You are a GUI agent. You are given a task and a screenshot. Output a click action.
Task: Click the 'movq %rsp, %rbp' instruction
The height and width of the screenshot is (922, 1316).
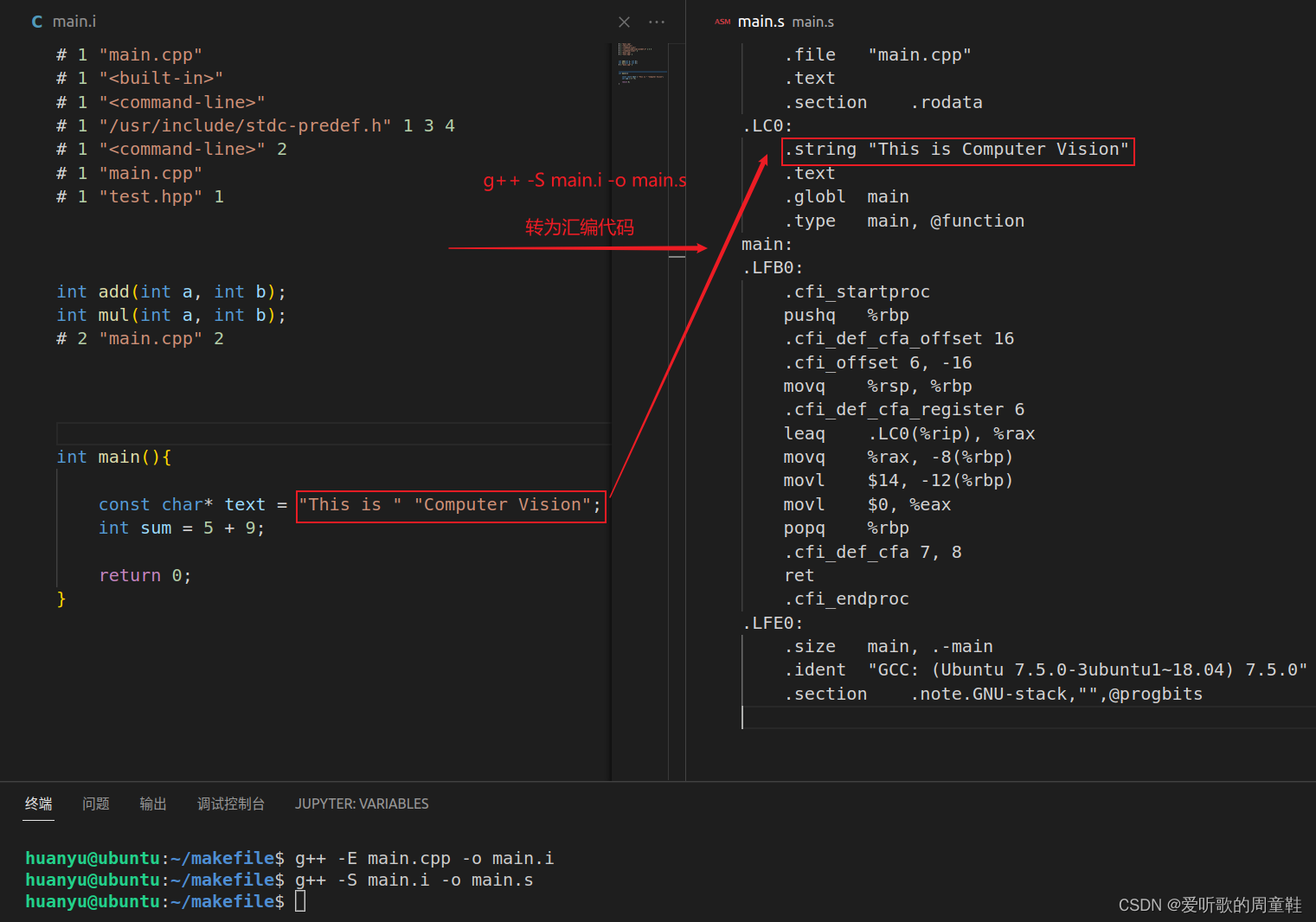[878, 386]
